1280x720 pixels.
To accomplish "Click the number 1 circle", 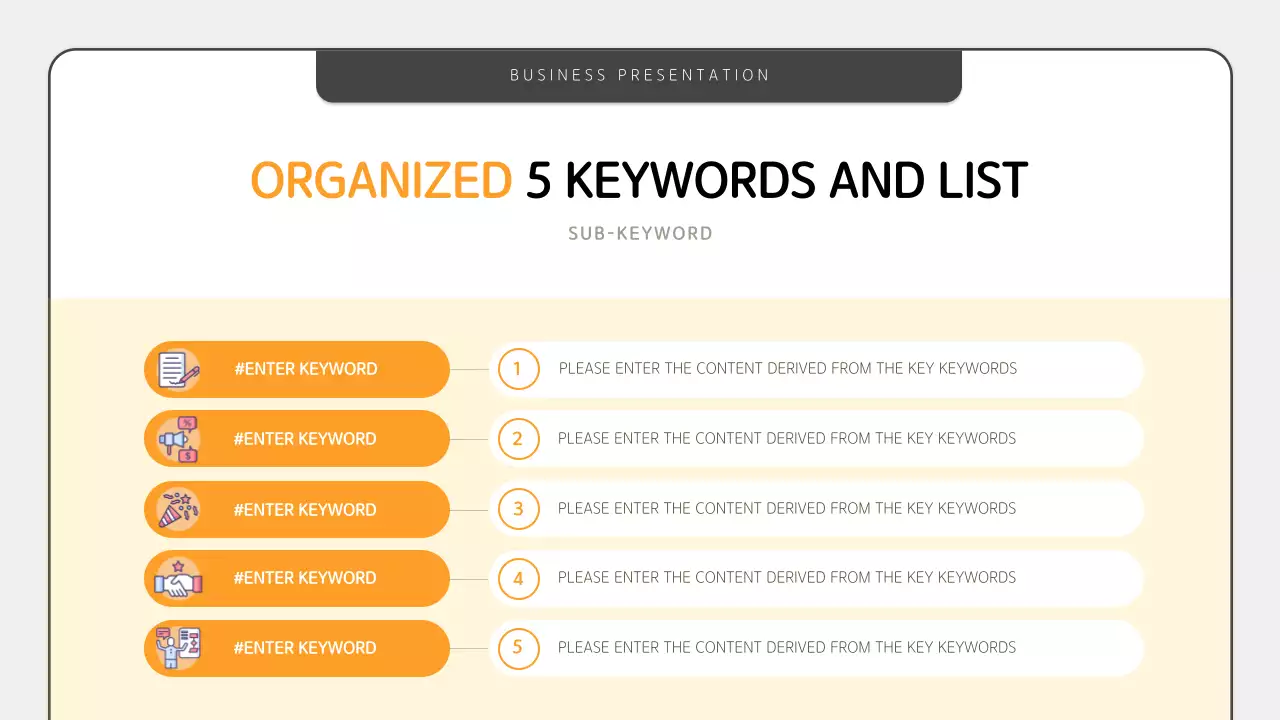I will pos(518,369).
